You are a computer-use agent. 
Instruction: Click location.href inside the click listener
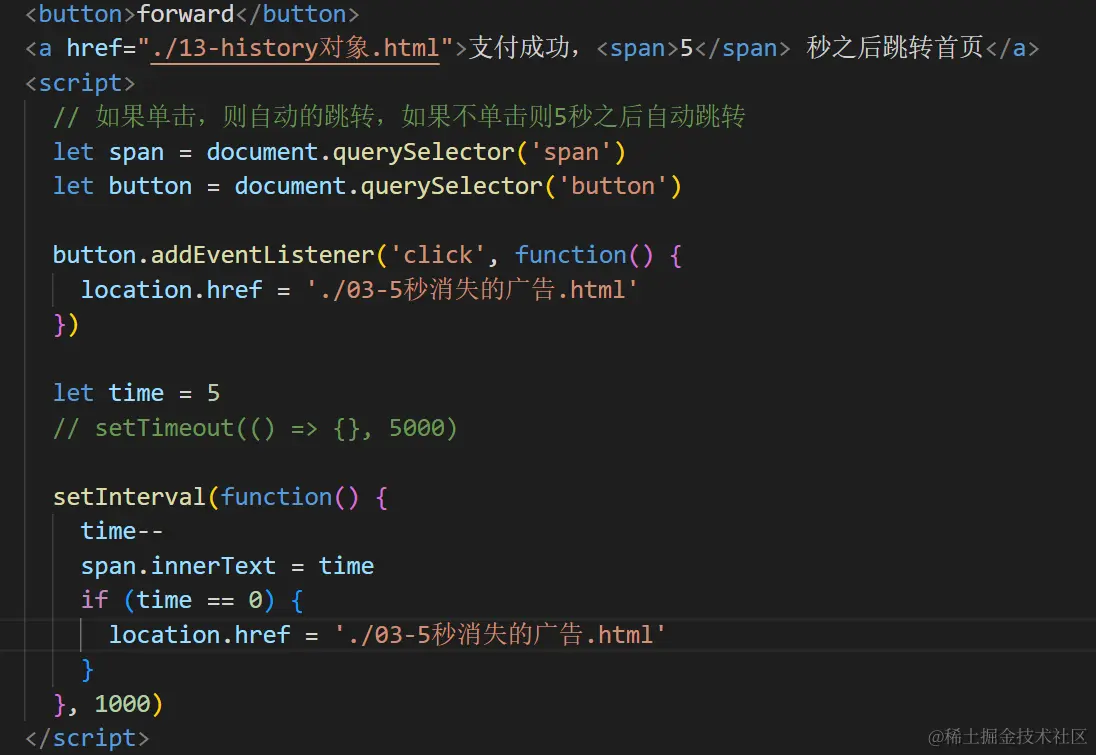171,289
